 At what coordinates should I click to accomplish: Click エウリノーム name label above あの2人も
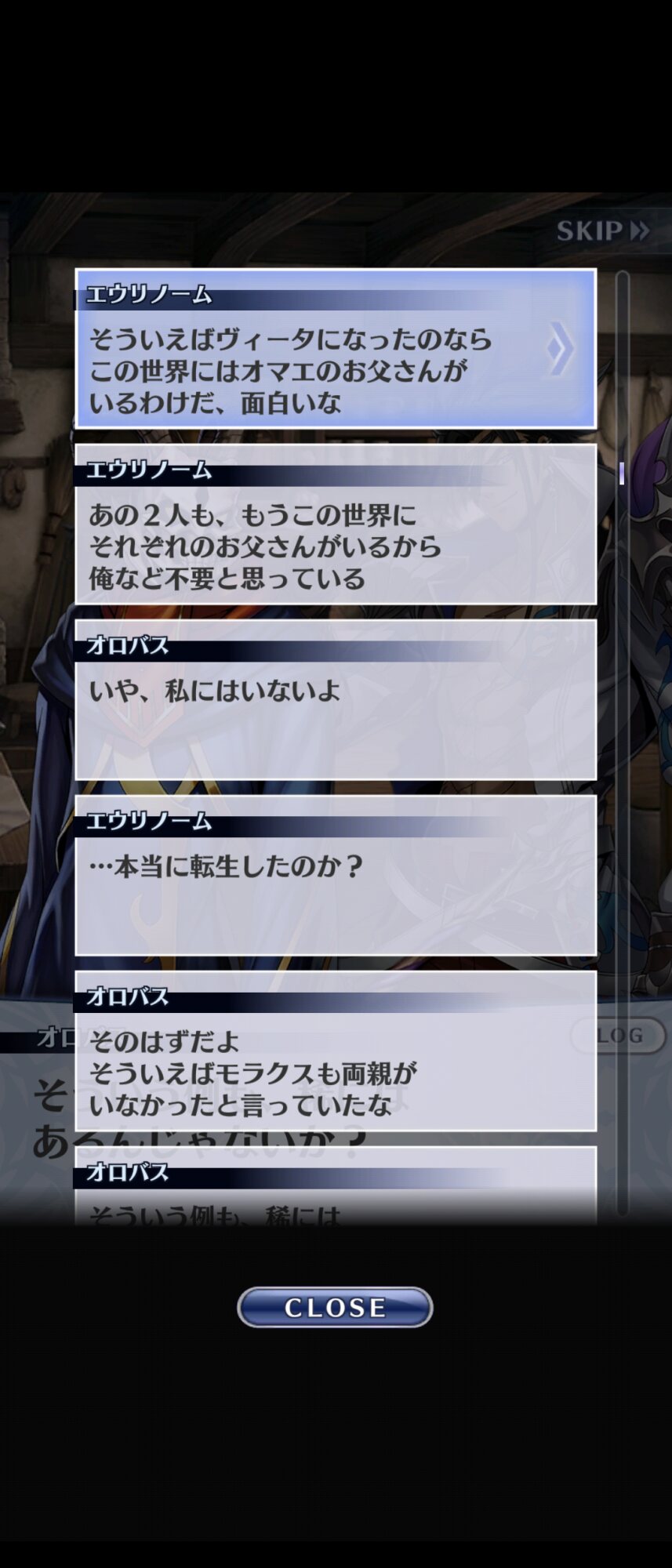tap(149, 470)
